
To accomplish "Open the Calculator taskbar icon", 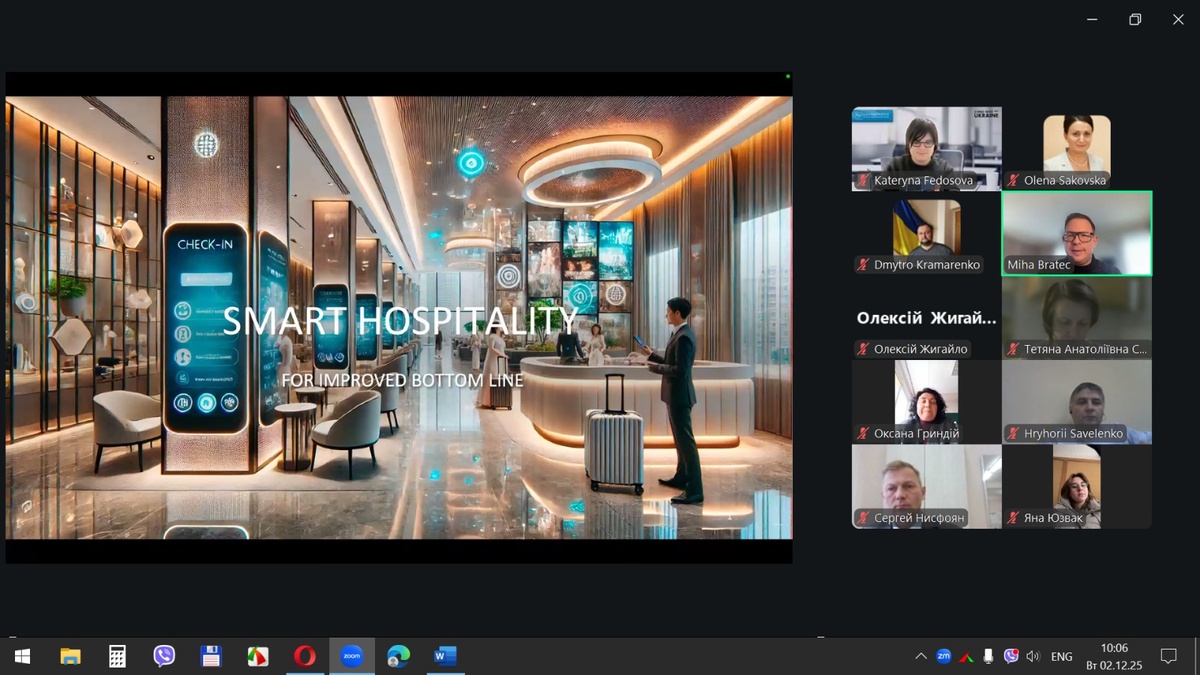I will (117, 656).
